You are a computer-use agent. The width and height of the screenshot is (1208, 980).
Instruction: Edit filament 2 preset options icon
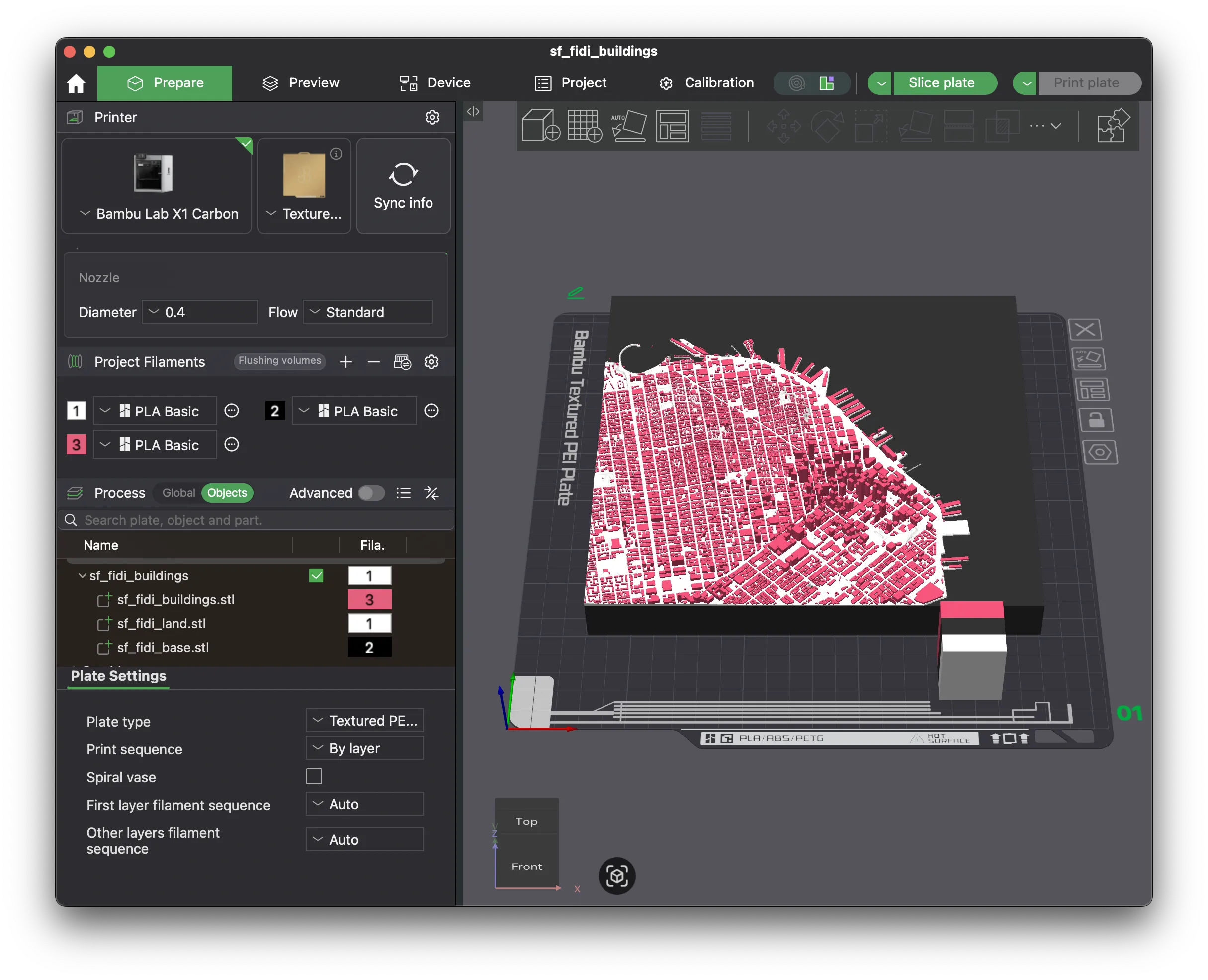(431, 410)
